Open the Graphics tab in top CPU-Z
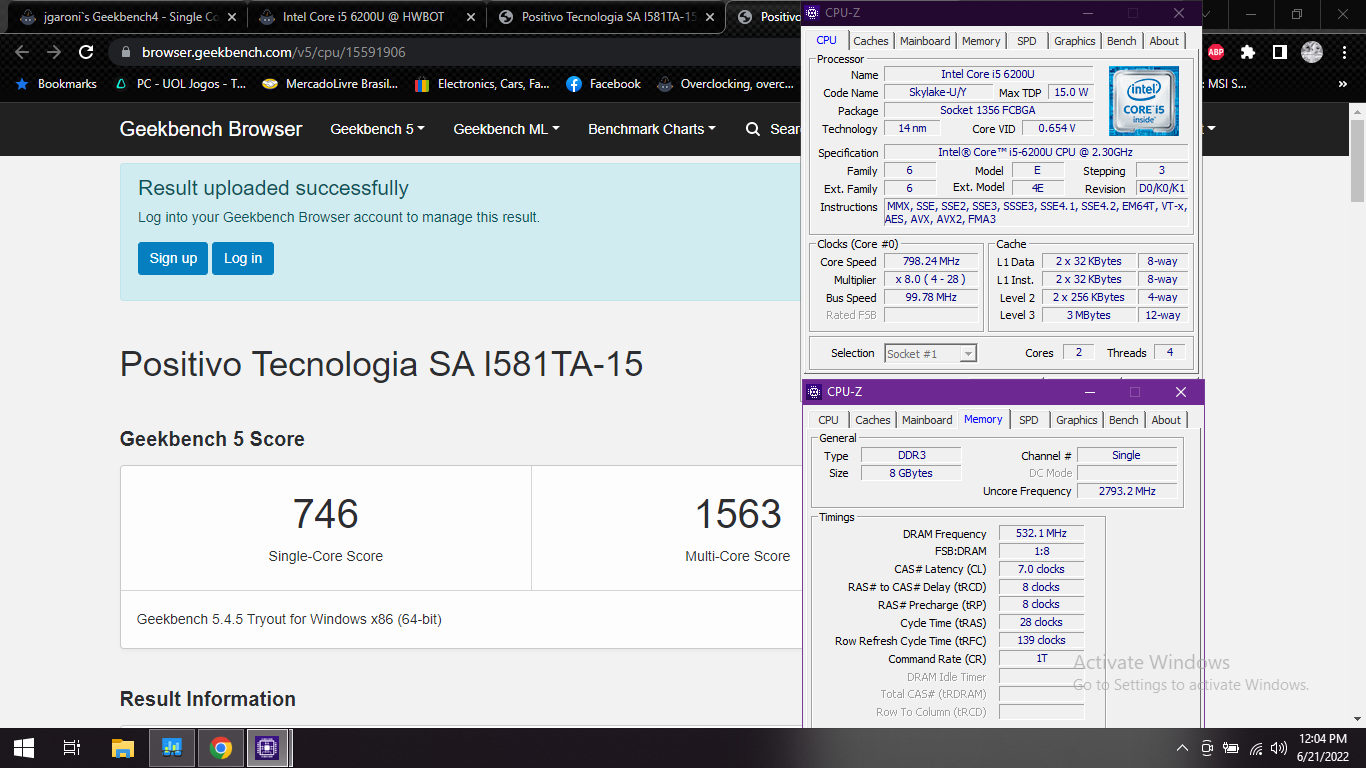 (1075, 41)
